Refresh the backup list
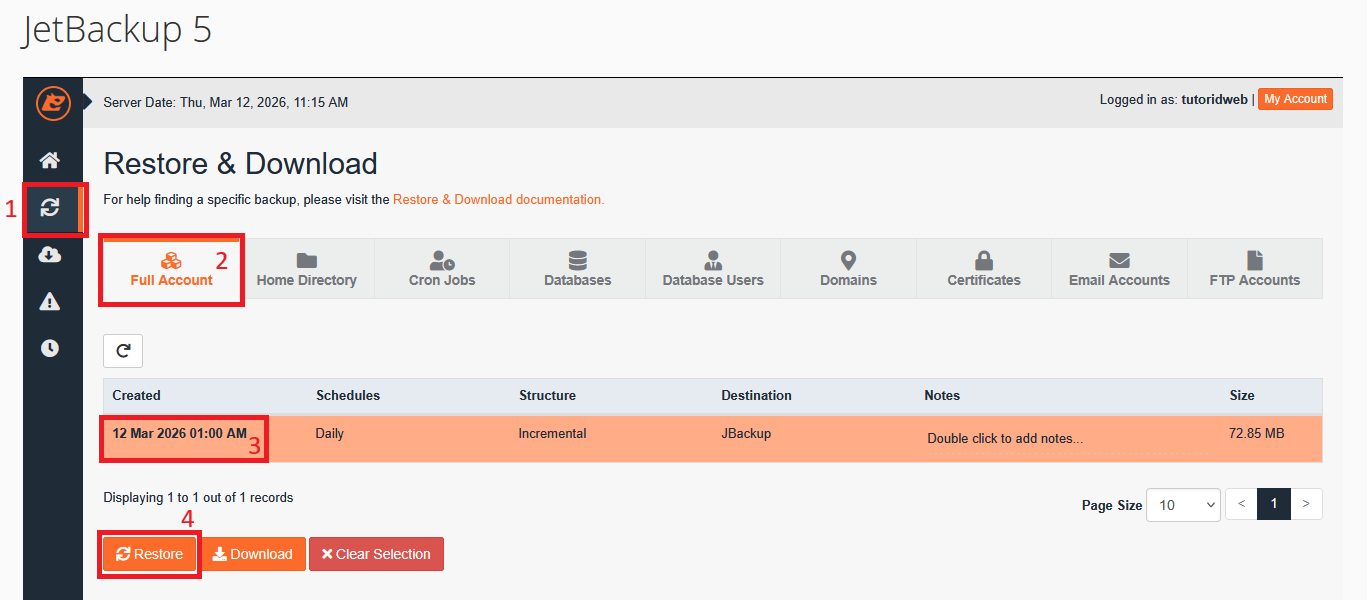 (122, 350)
